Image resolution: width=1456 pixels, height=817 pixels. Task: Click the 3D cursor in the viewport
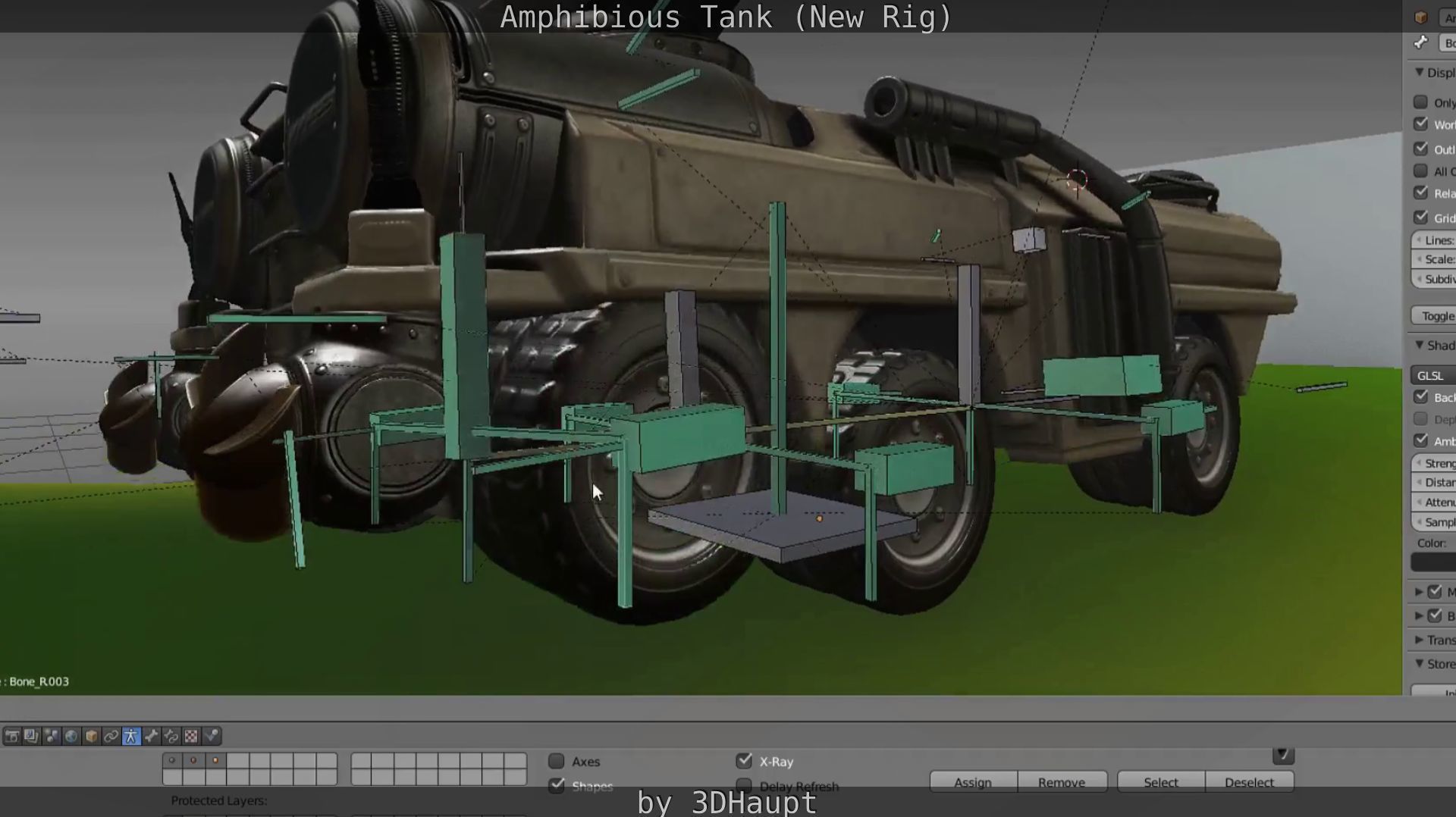[x=1077, y=180]
